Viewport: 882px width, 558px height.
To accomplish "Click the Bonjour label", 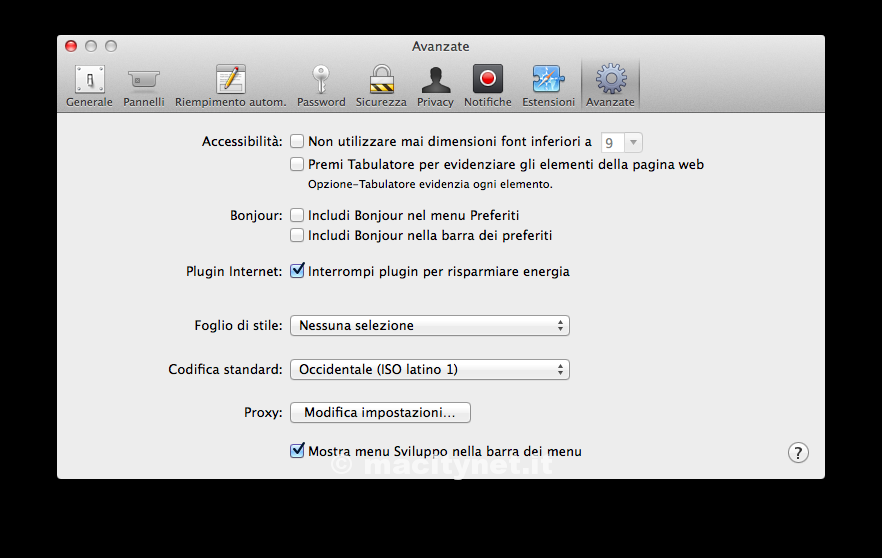I will point(256,215).
